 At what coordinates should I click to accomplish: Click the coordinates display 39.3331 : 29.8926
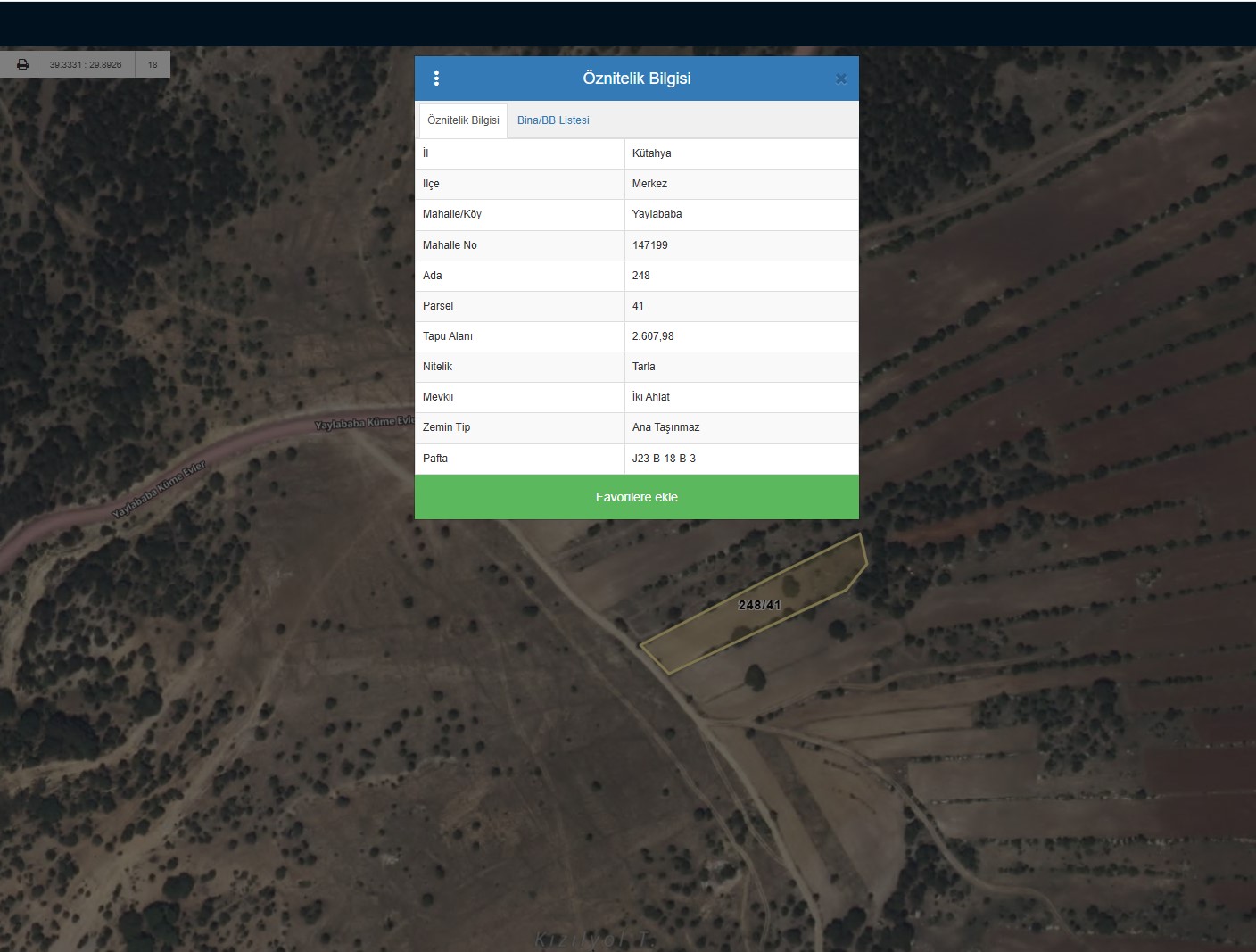86,64
